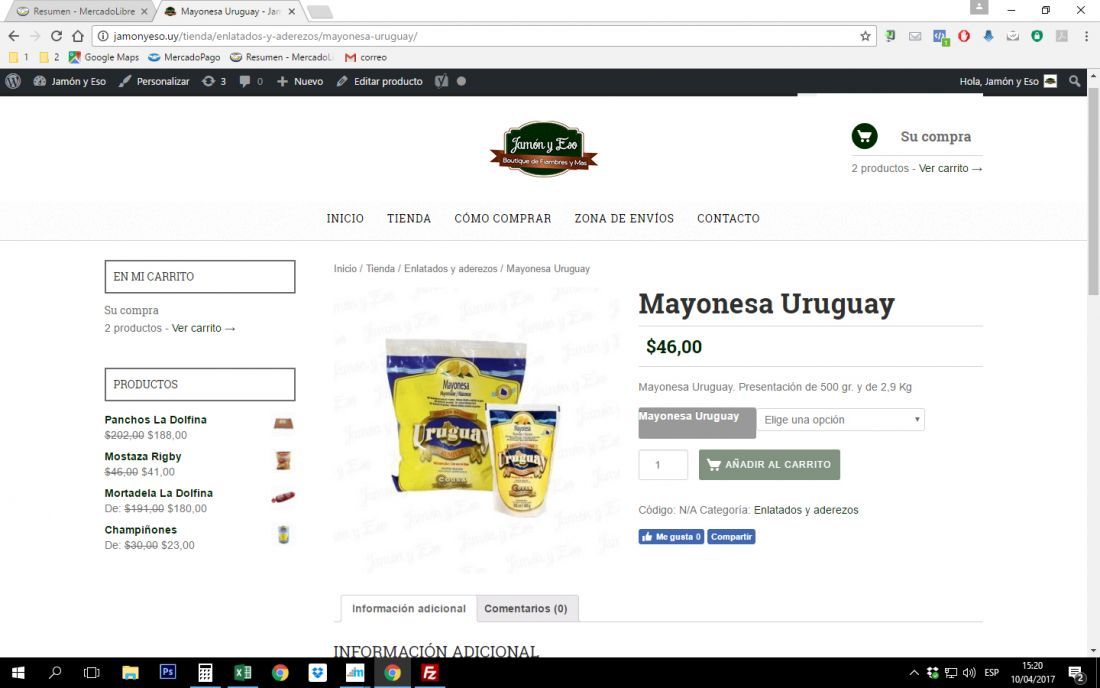This screenshot has width=1100, height=688.
Task: Switch to Comentarios (0) tab
Action: [526, 608]
